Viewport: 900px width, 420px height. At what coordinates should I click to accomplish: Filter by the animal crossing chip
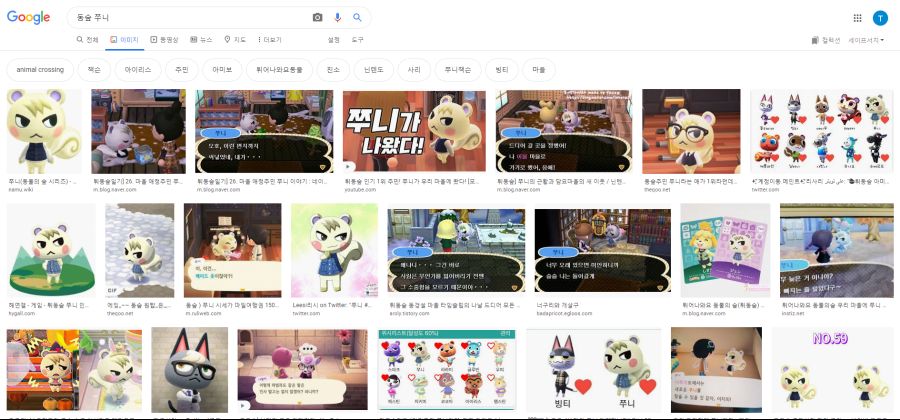pyautogui.click(x=40, y=70)
